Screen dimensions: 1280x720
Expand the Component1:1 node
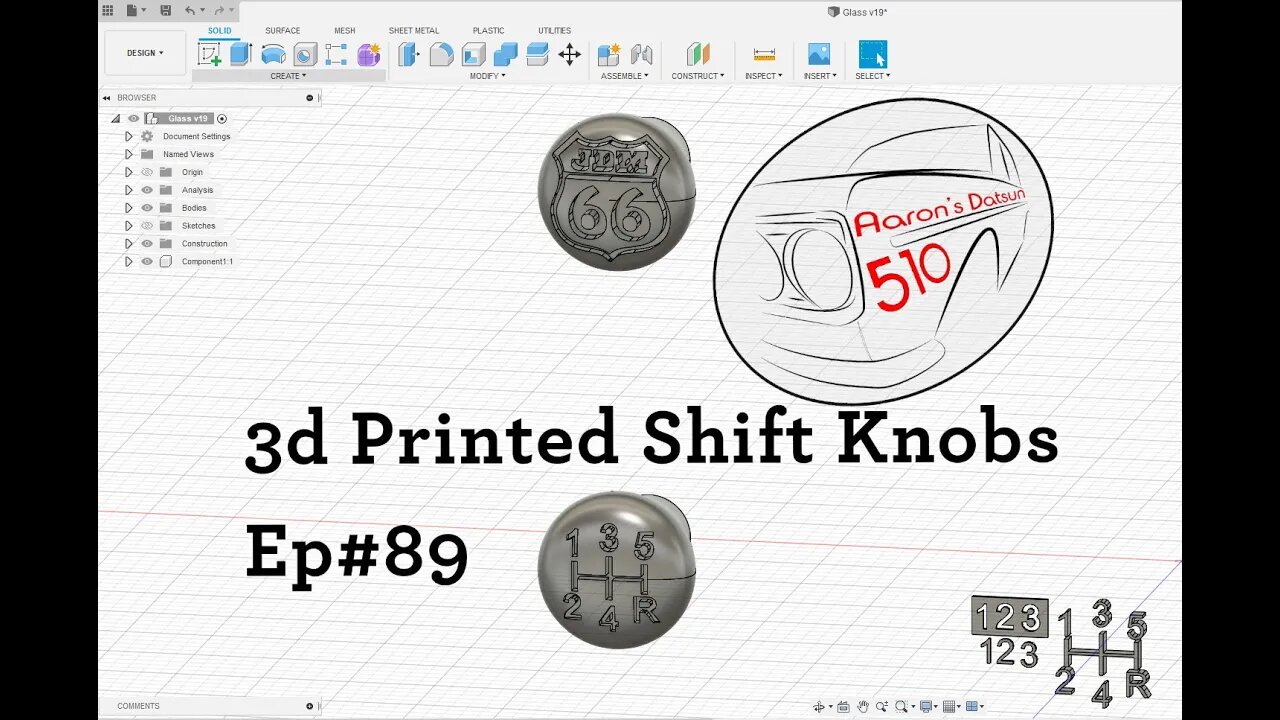click(x=128, y=262)
